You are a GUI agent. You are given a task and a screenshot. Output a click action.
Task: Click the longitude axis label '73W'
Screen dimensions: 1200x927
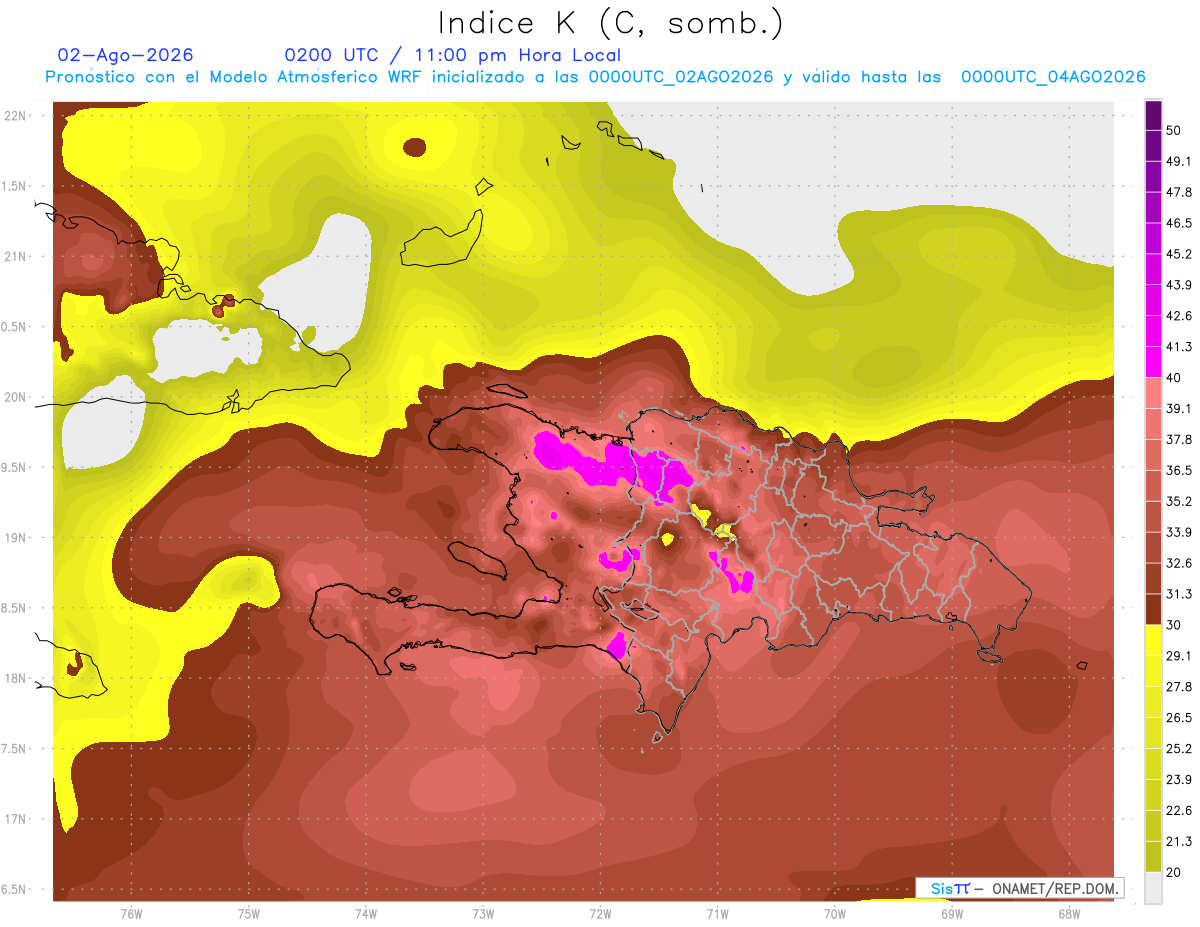483,914
